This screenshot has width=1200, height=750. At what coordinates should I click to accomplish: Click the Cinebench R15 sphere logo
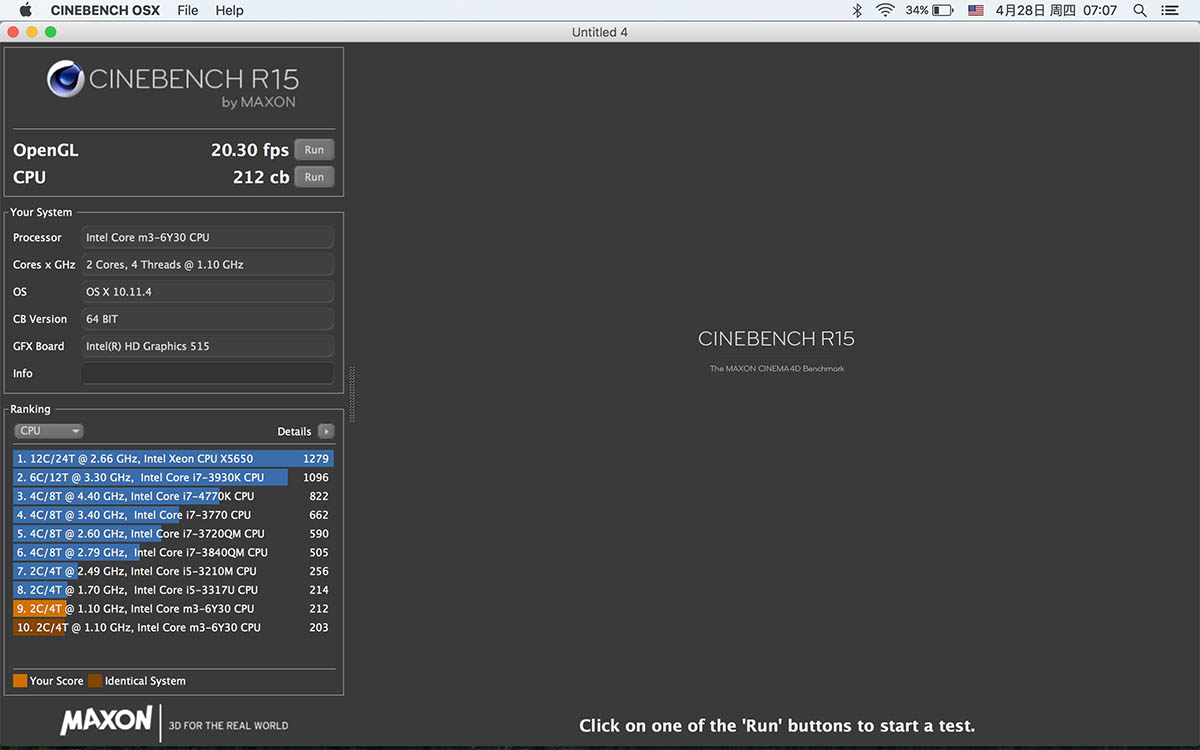65,79
